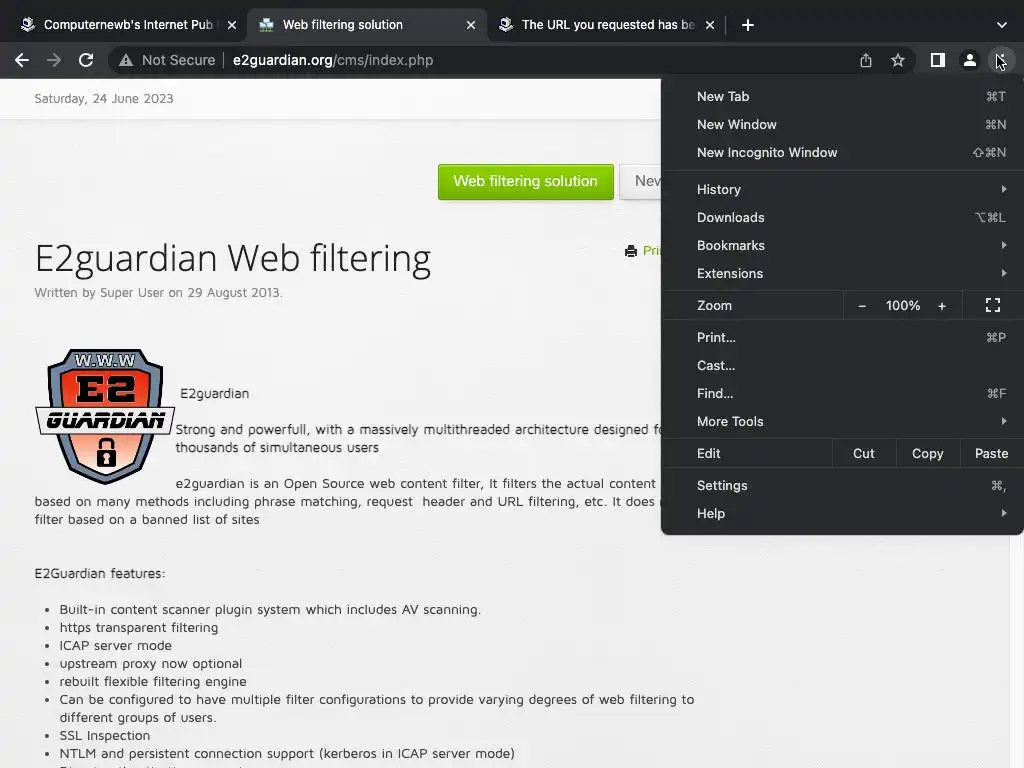This screenshot has width=1024, height=768.
Task: Click the printer icon beside the article
Action: click(x=631, y=251)
